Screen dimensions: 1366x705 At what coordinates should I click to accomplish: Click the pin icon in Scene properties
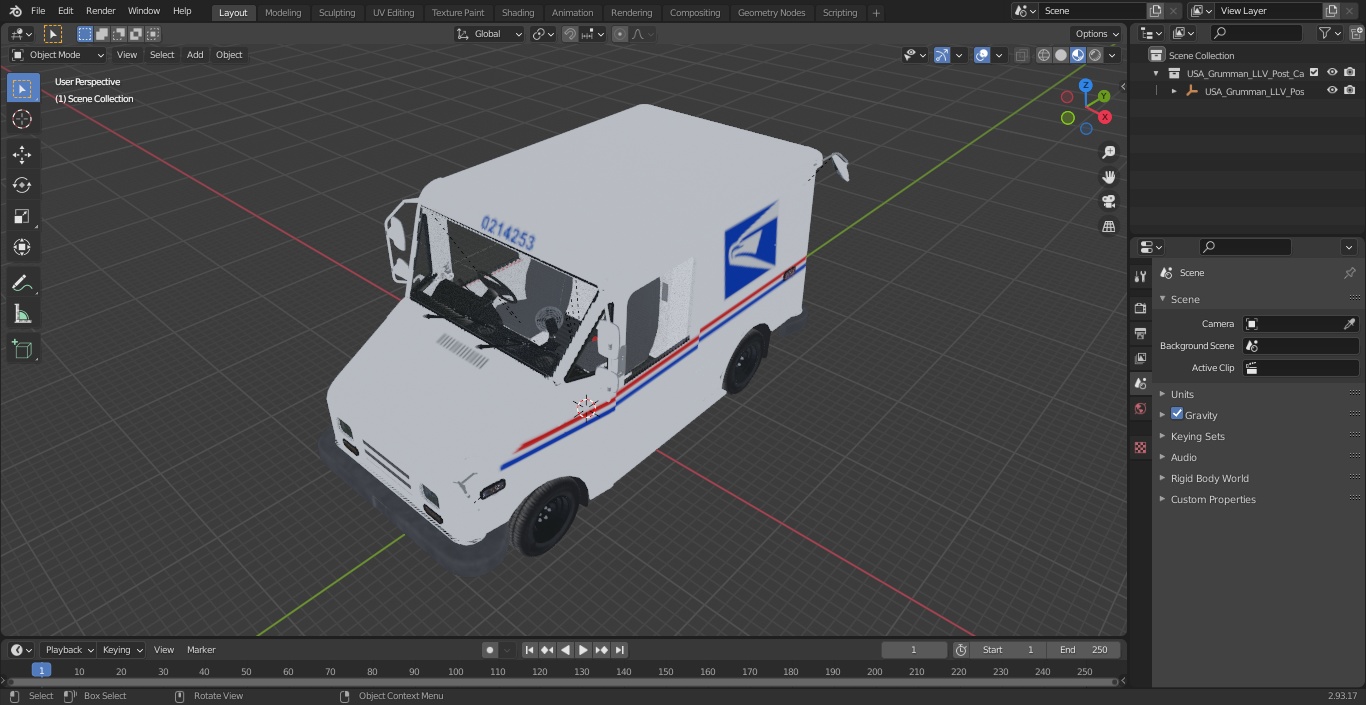tap(1349, 273)
